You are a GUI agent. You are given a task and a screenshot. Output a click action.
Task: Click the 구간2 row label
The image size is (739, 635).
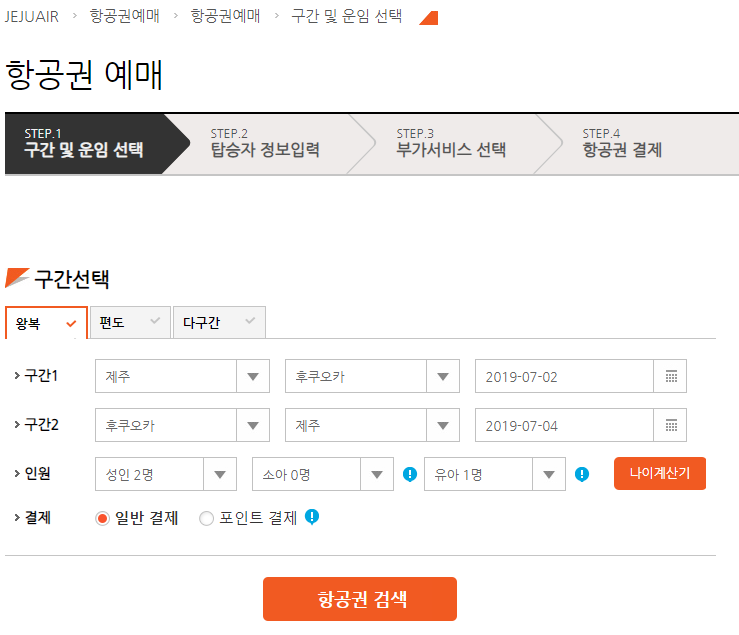(41, 425)
